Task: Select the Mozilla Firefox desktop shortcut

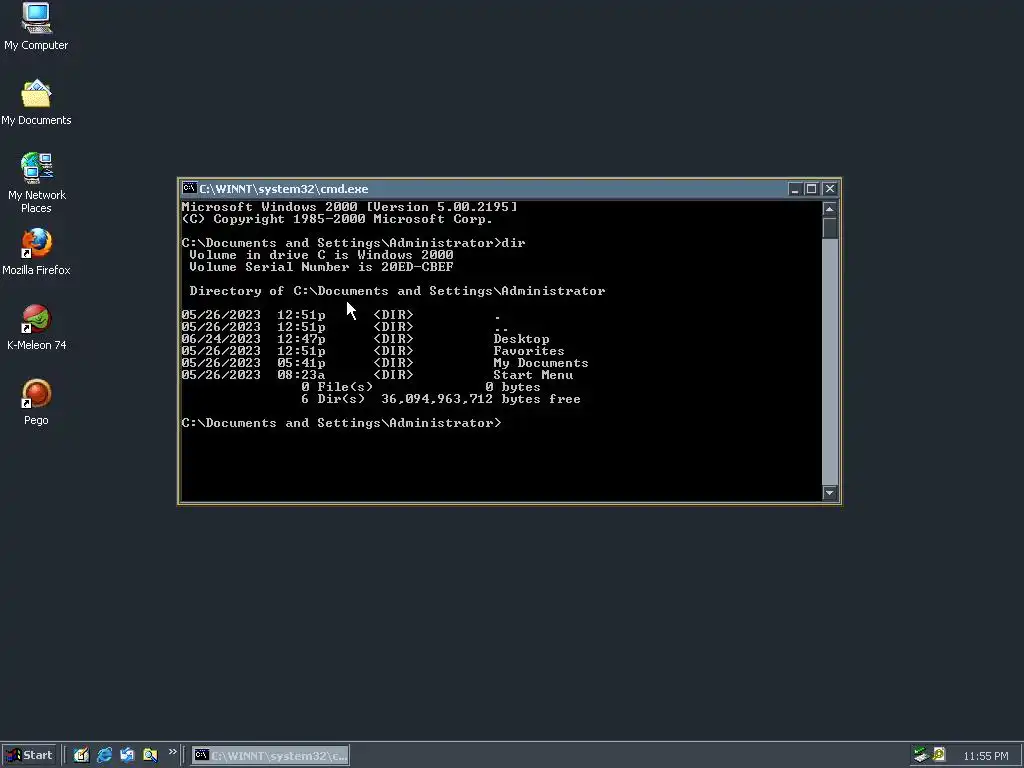Action: point(36,251)
